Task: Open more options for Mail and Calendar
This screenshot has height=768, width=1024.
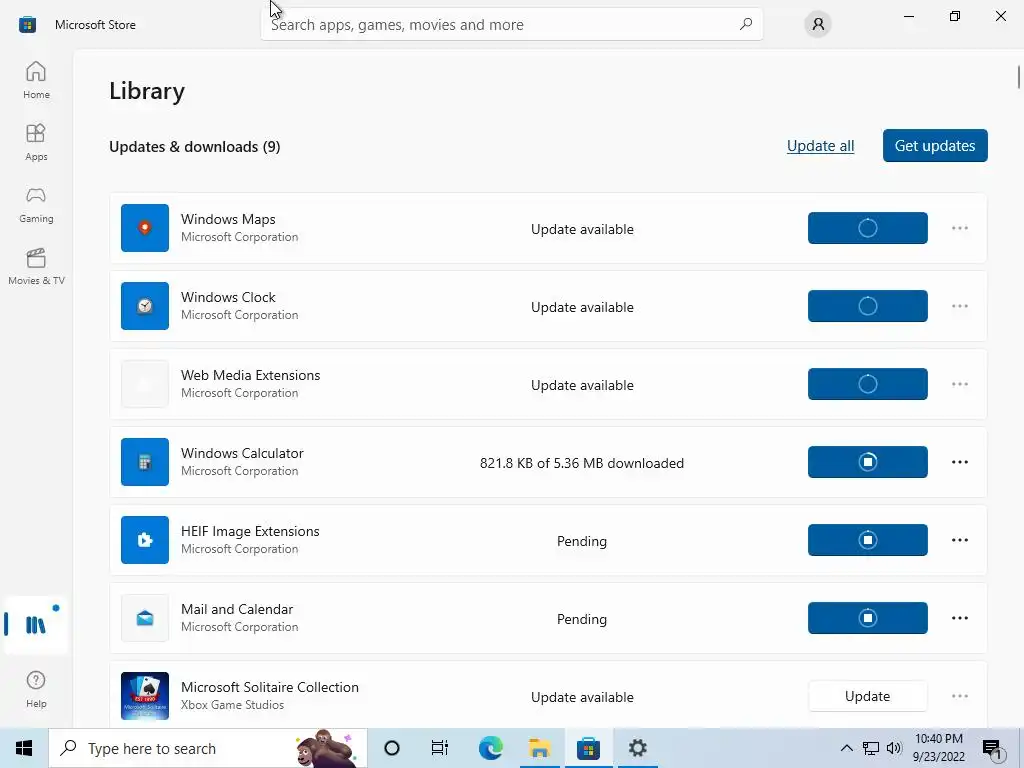Action: pos(959,618)
